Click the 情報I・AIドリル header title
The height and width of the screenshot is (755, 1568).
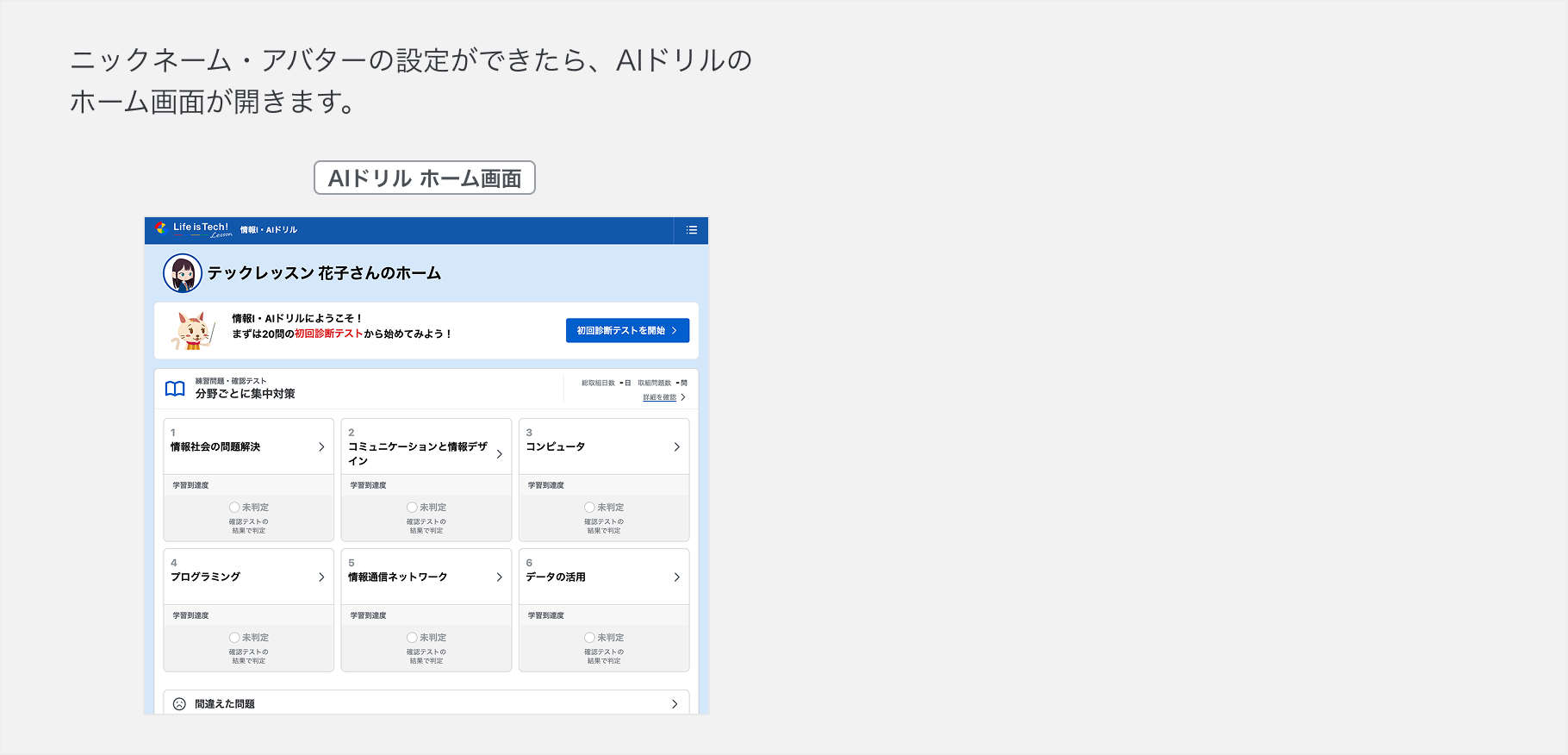coord(269,230)
